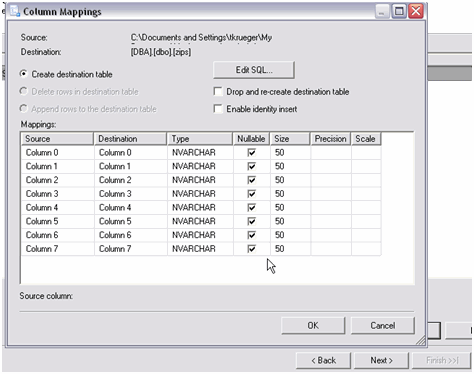The image size is (474, 374).
Task: Select the Source cell Column 7
Action: click(x=58, y=249)
